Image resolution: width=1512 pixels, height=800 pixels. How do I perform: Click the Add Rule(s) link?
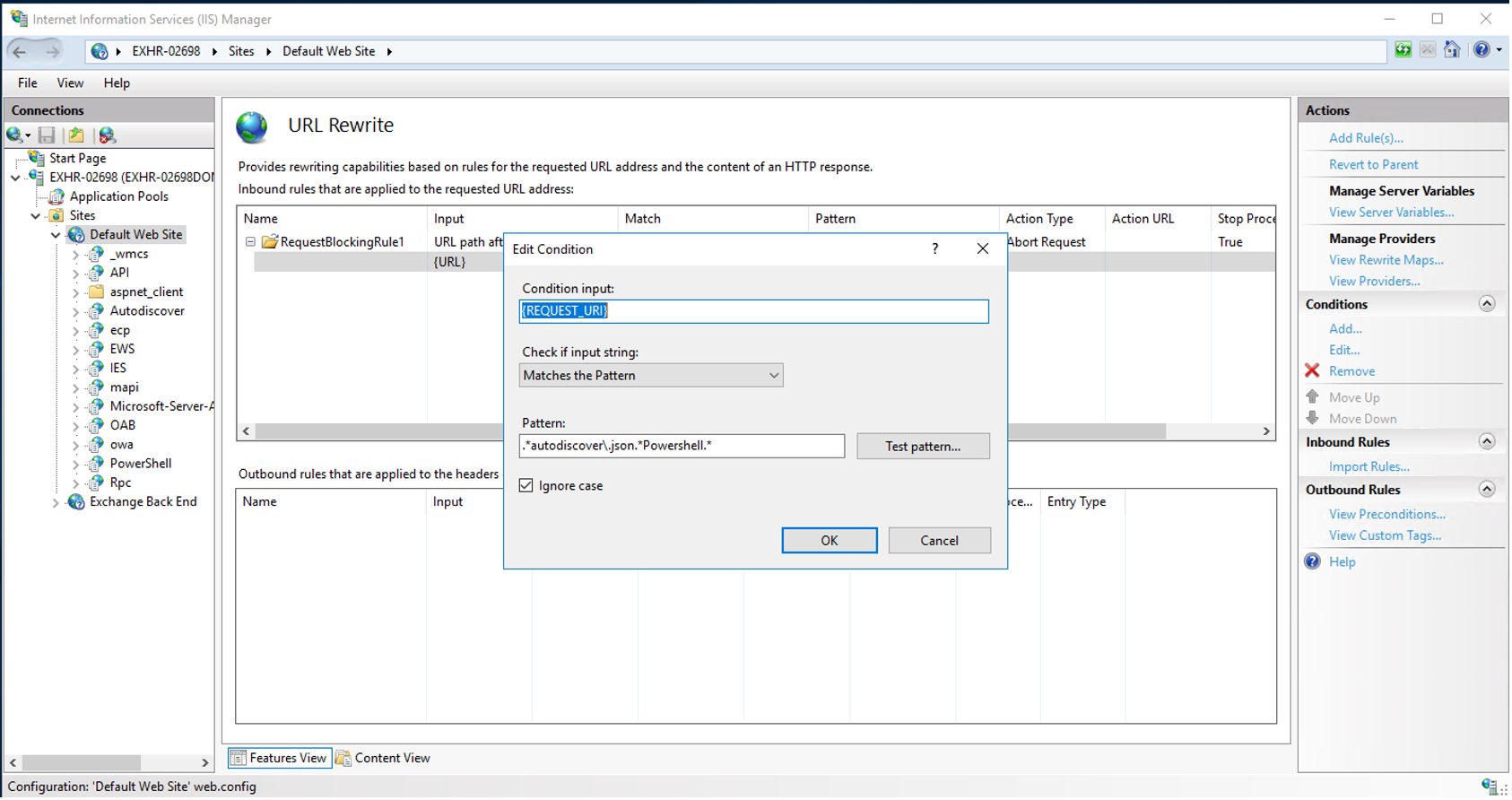1367,138
